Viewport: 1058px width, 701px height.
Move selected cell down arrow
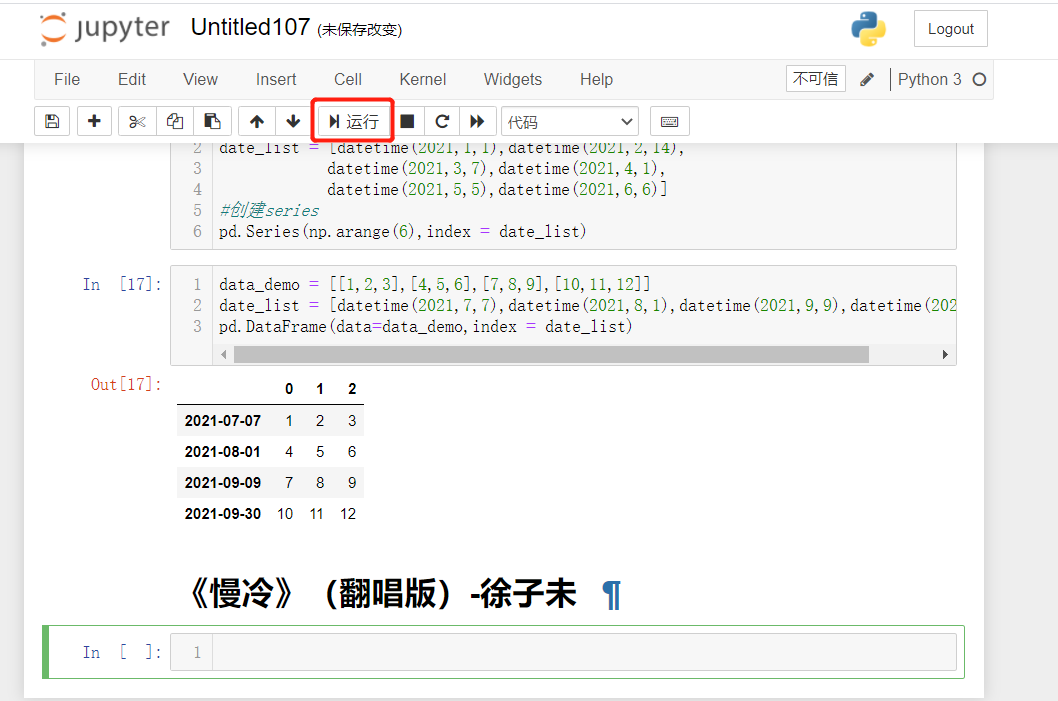293,121
